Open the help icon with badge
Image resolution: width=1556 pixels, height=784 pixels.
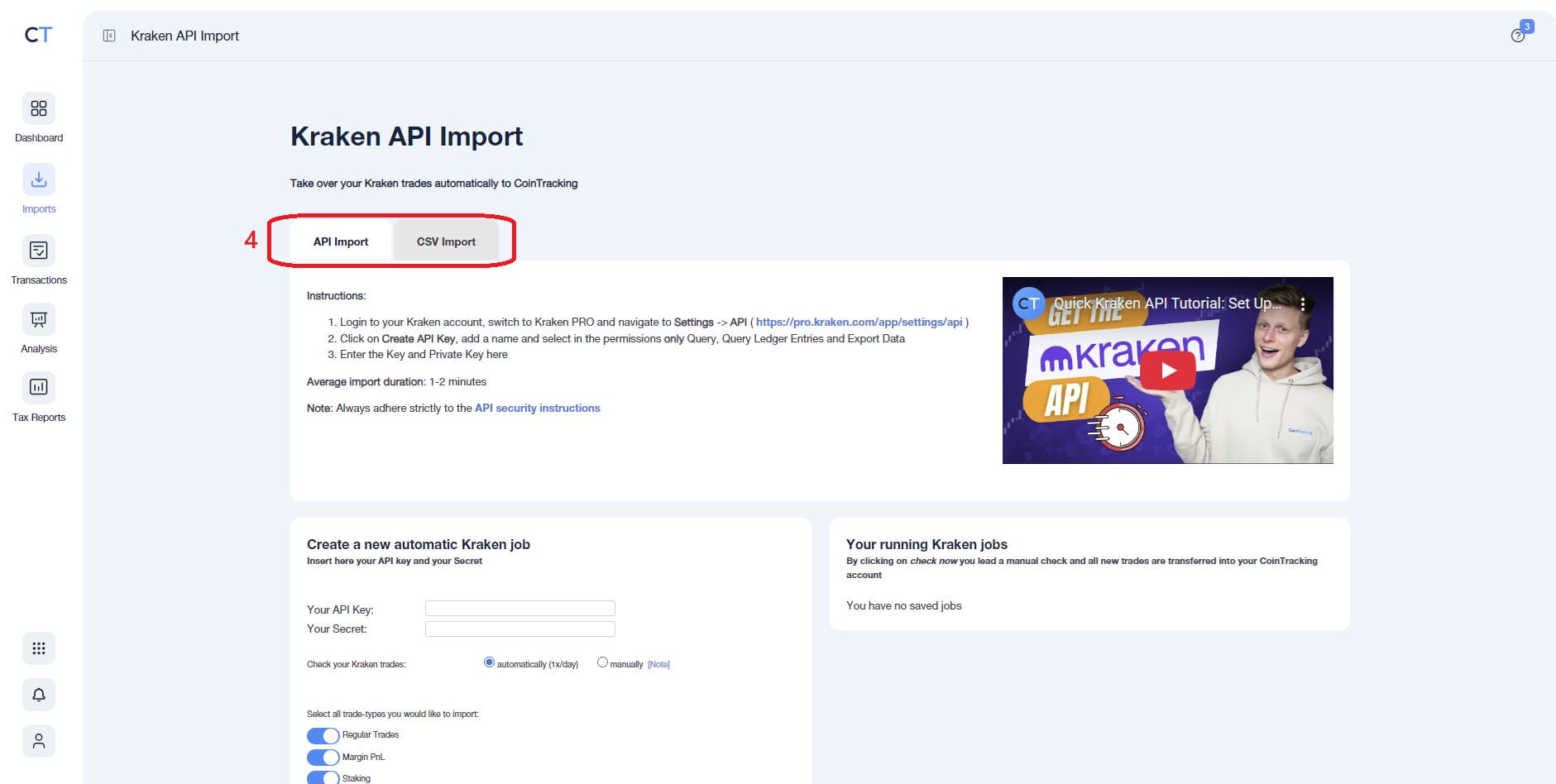tap(1518, 35)
